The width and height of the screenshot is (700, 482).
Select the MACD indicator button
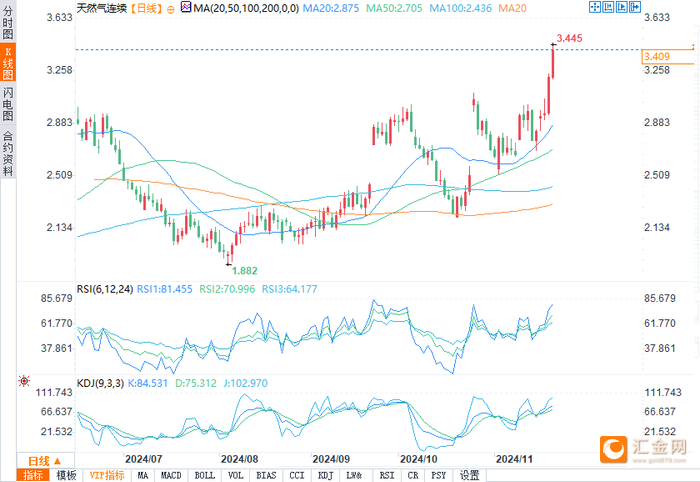click(x=171, y=476)
